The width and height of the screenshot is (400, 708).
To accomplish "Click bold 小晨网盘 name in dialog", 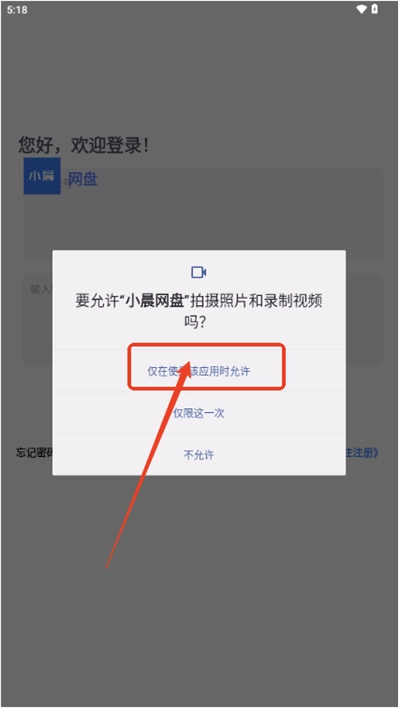I will (157, 301).
